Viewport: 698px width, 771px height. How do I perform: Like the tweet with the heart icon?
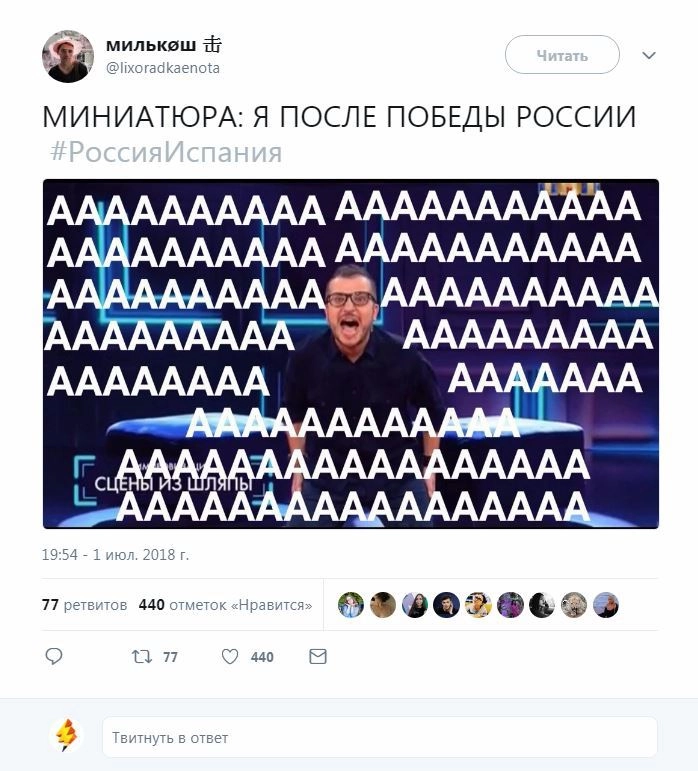pyautogui.click(x=230, y=656)
